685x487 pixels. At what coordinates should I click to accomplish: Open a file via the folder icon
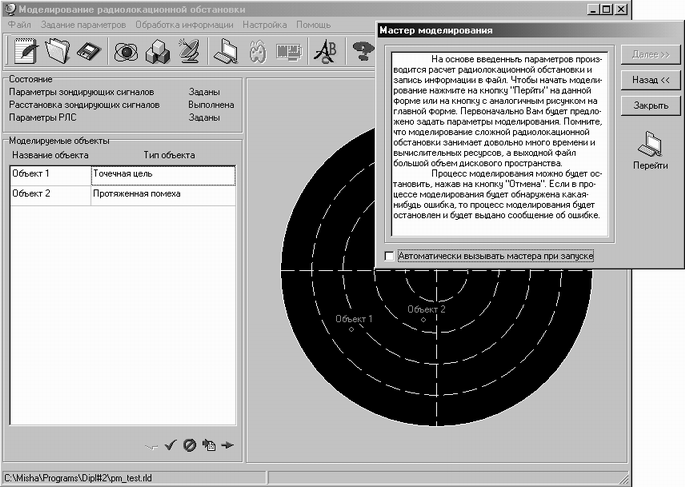click(56, 51)
